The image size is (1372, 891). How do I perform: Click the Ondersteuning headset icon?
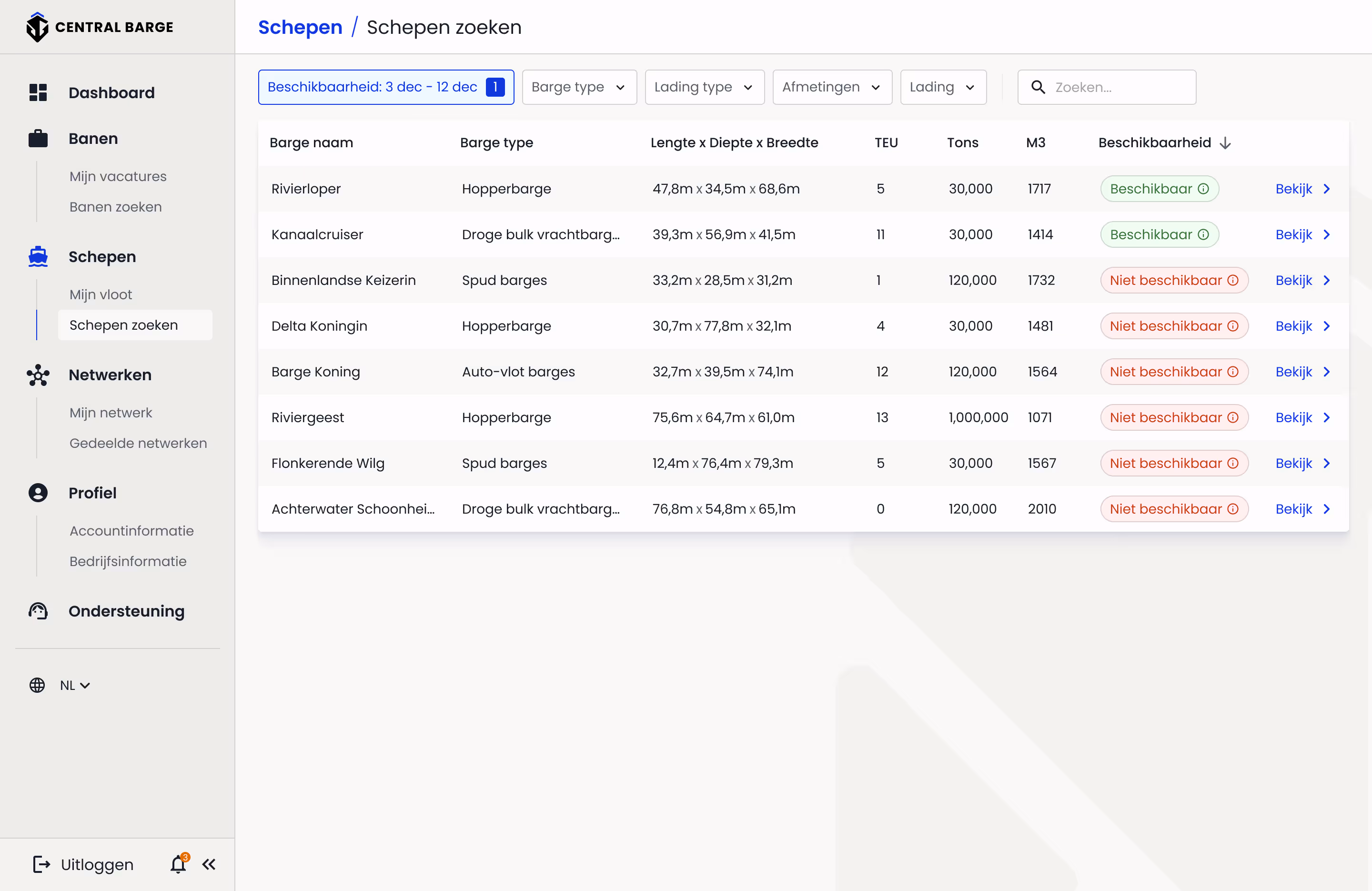pos(38,611)
